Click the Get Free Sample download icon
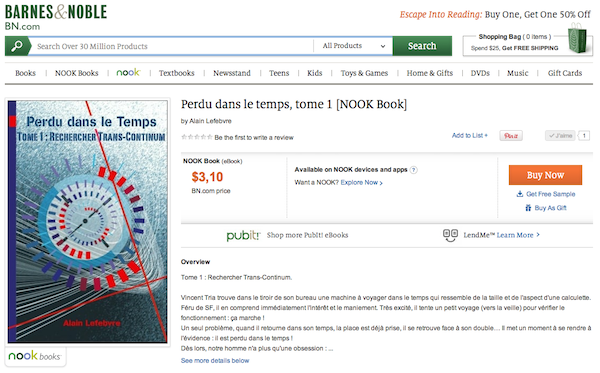Image resolution: width=600 pixels, height=373 pixels. tap(520, 194)
